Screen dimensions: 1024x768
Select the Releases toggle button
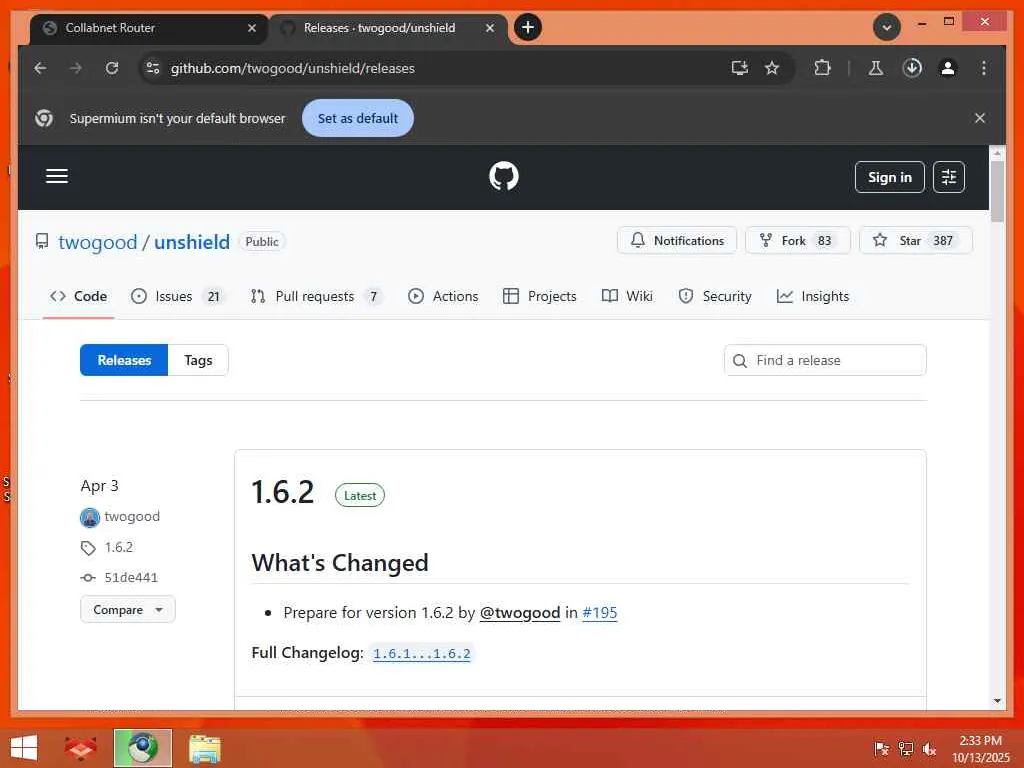[x=124, y=360]
